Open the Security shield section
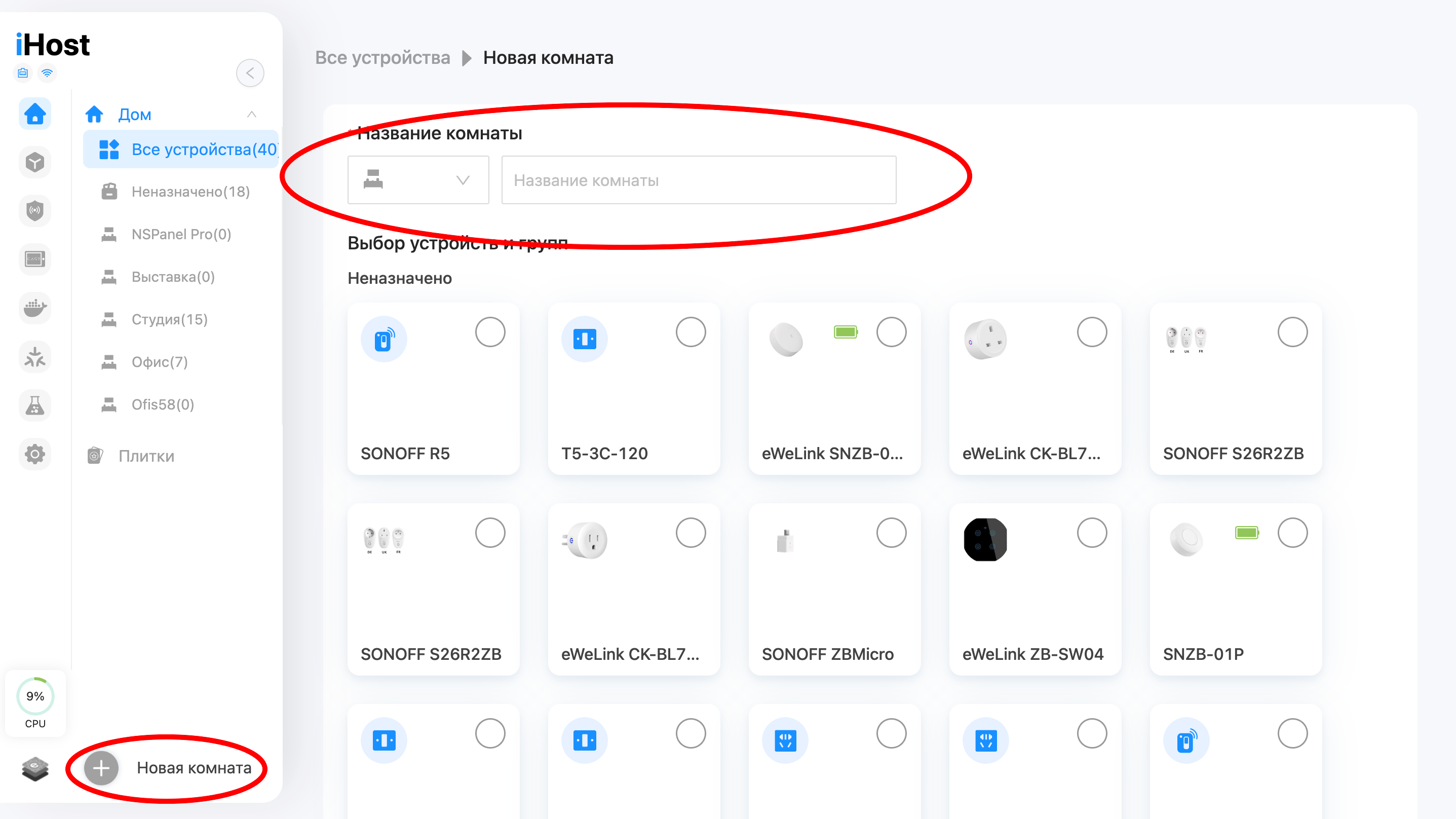The width and height of the screenshot is (1456, 819). click(x=35, y=211)
